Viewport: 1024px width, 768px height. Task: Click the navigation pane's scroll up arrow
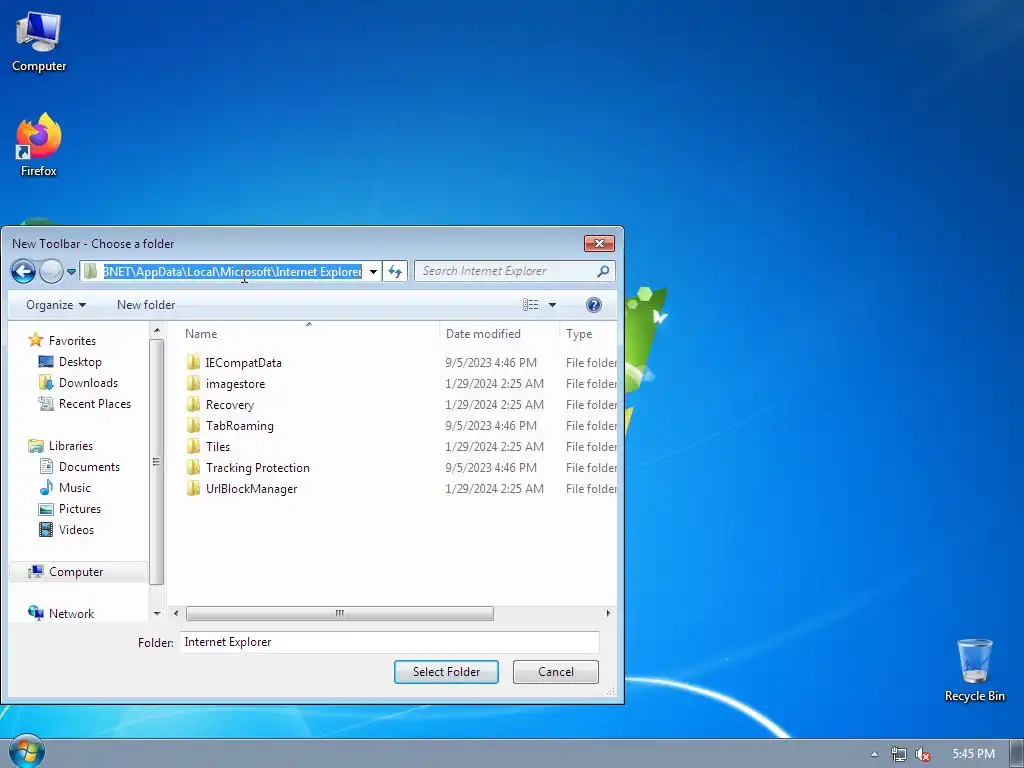[x=157, y=332]
